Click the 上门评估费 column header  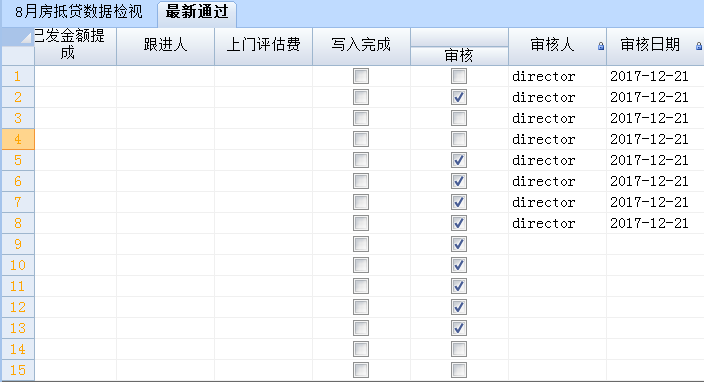263,46
